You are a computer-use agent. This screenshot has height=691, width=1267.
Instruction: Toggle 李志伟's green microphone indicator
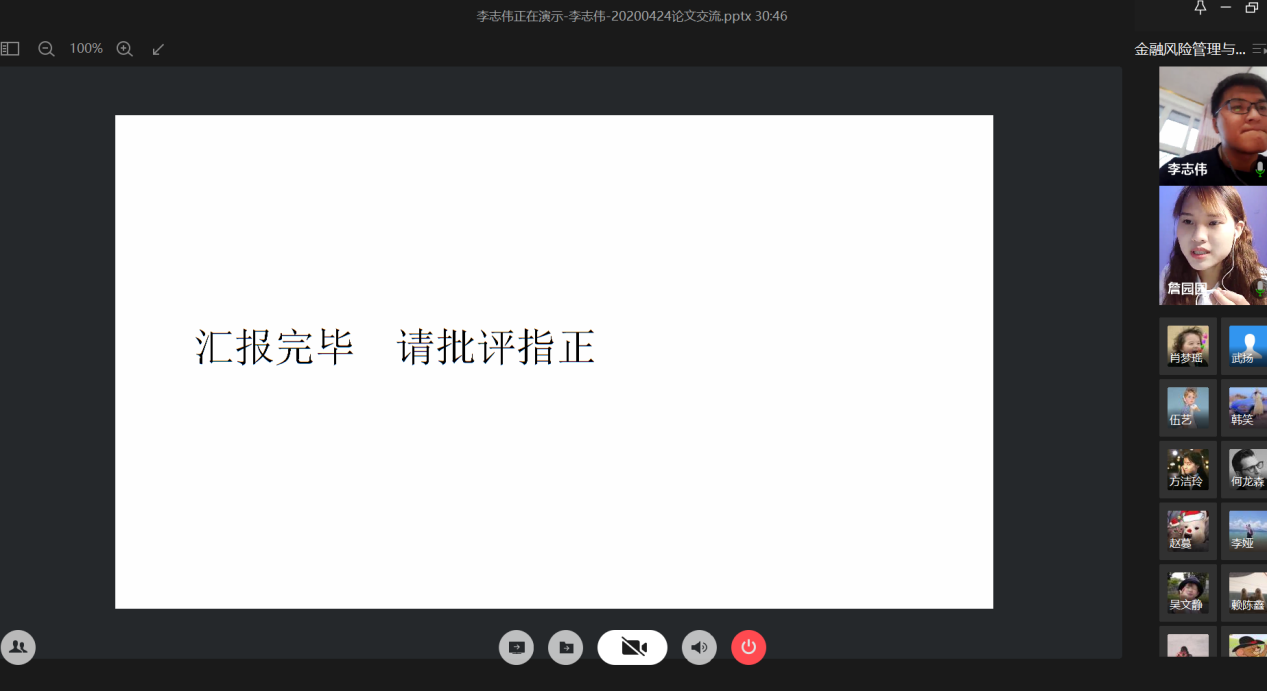coord(1259,169)
